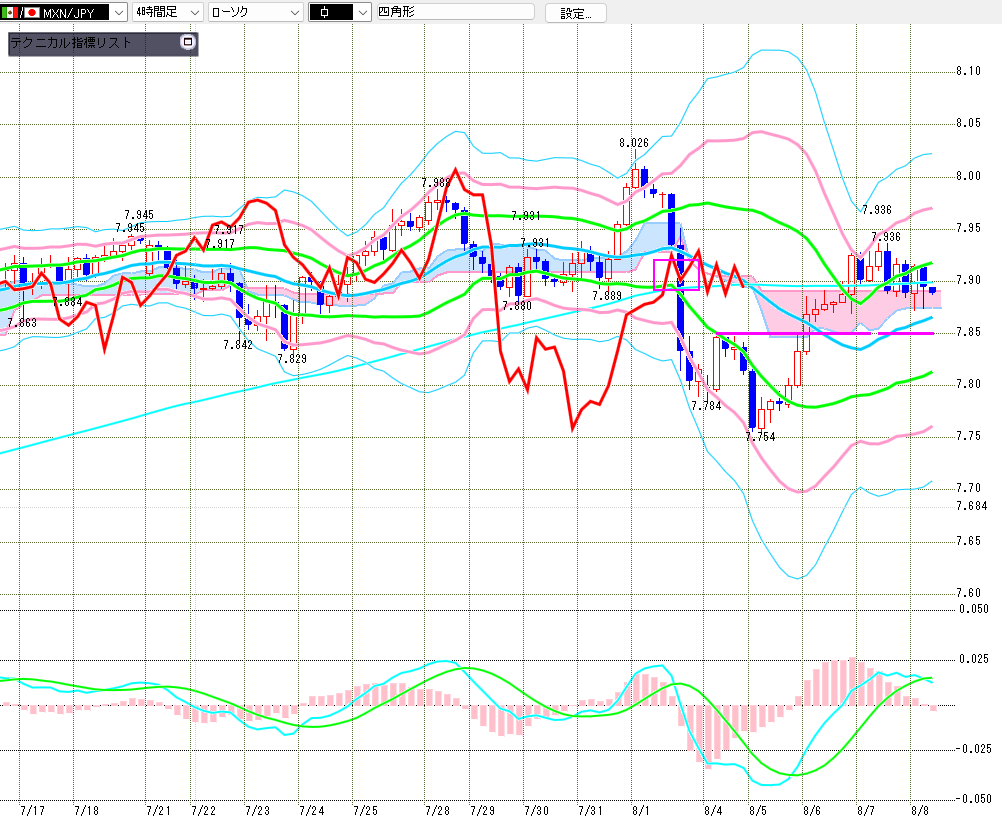Click the 7/18 date axis label
The height and width of the screenshot is (821, 1002).
click(86, 811)
